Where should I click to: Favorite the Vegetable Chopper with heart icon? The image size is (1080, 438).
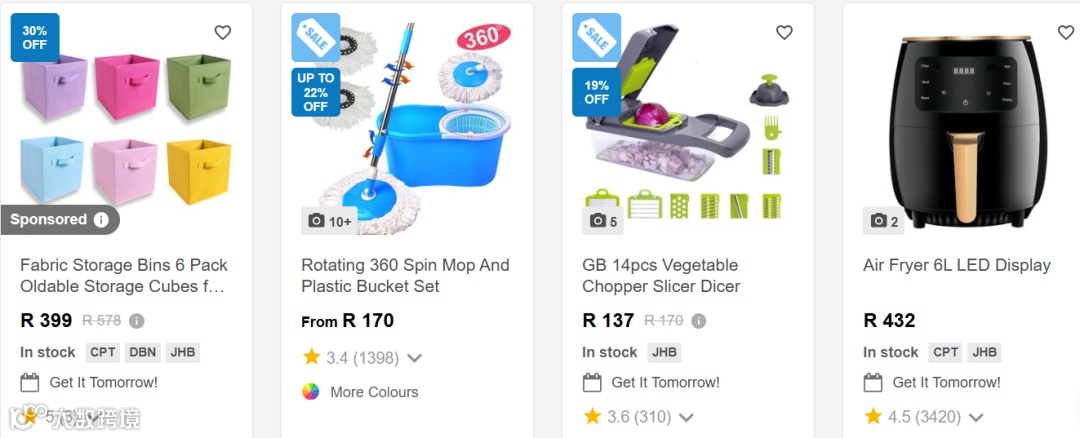784,33
